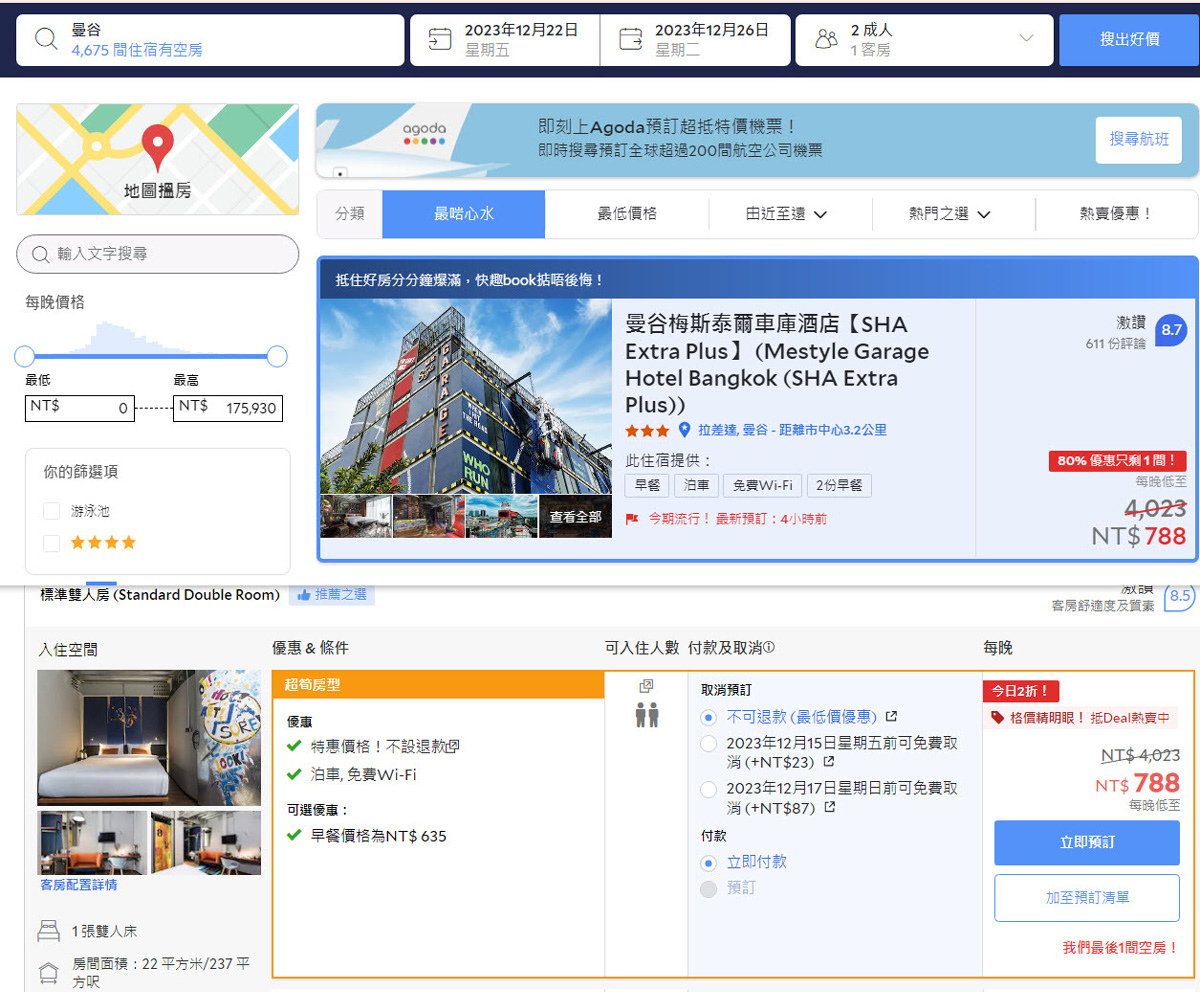Click the hotel name Mestyle Garage Hotel Bangkok

tap(777, 364)
